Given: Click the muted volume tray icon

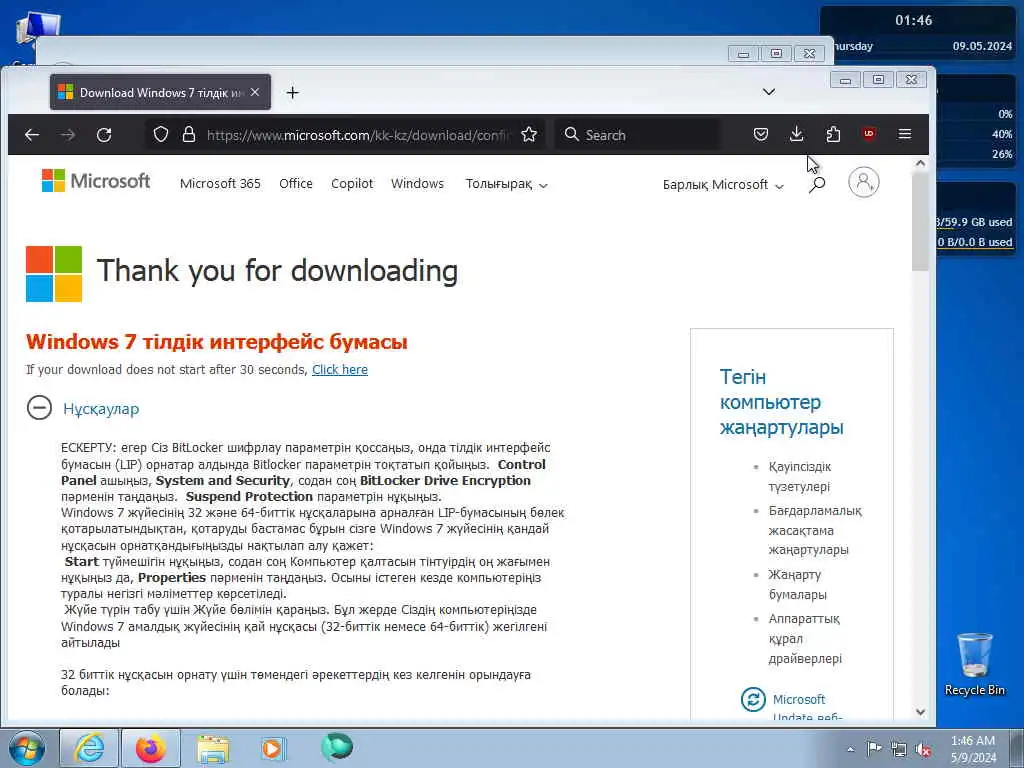Looking at the screenshot, I should (923, 749).
